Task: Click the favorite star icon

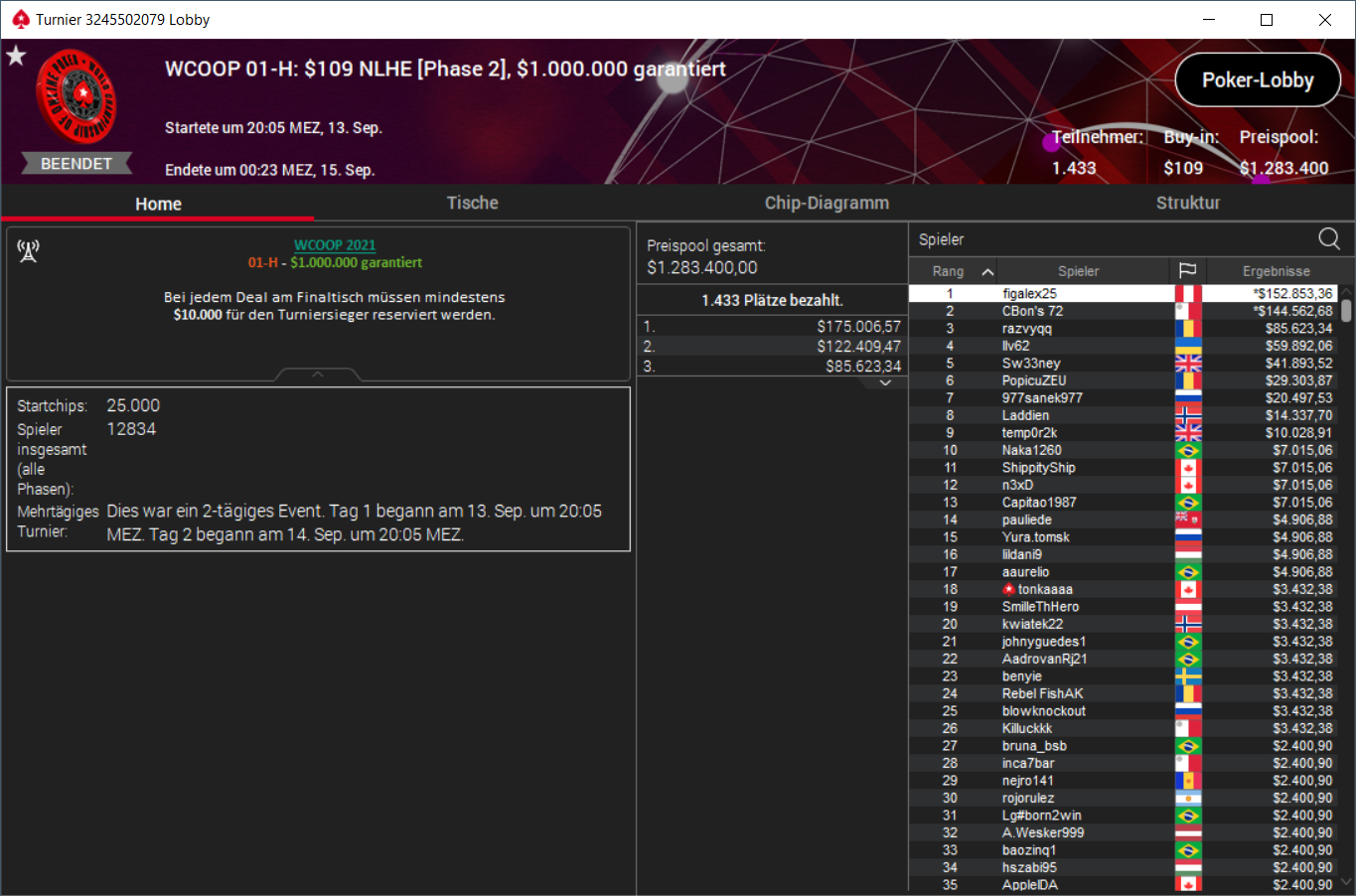Action: point(16,56)
